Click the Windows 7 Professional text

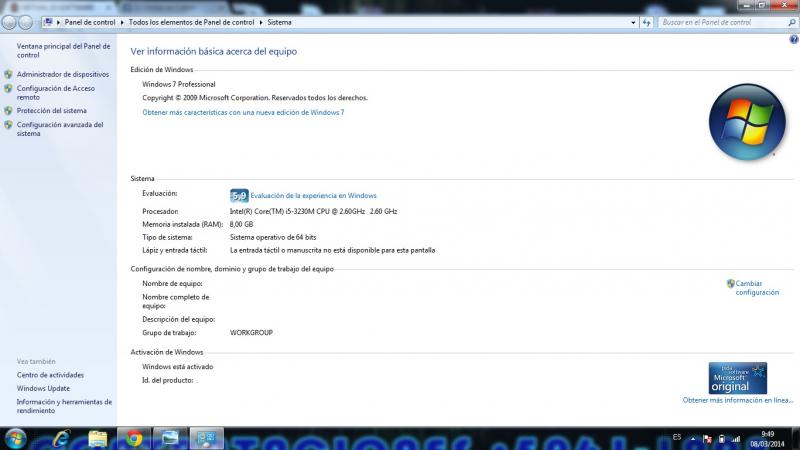click(179, 84)
